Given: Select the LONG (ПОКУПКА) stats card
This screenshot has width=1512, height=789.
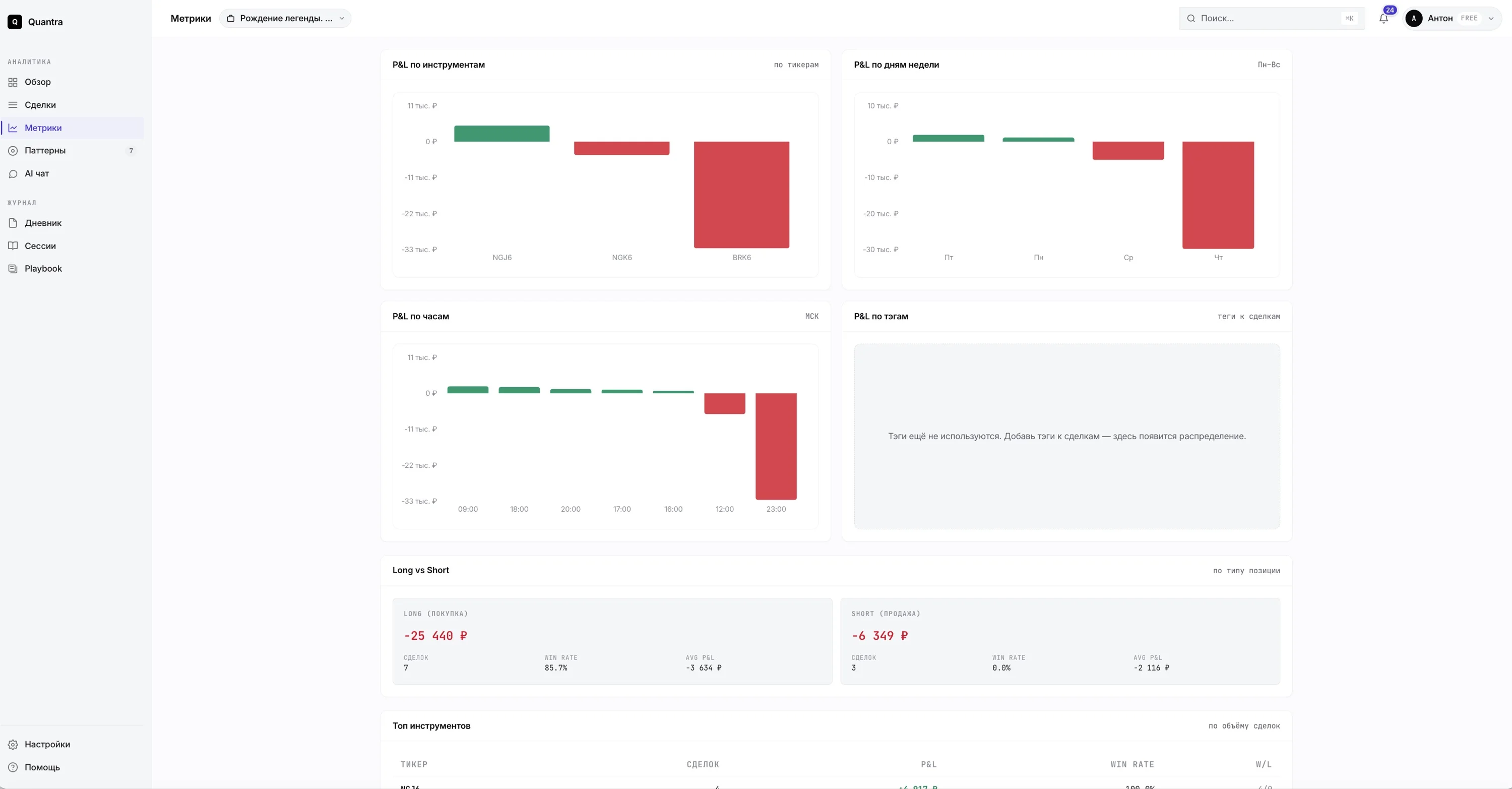Looking at the screenshot, I should point(612,641).
